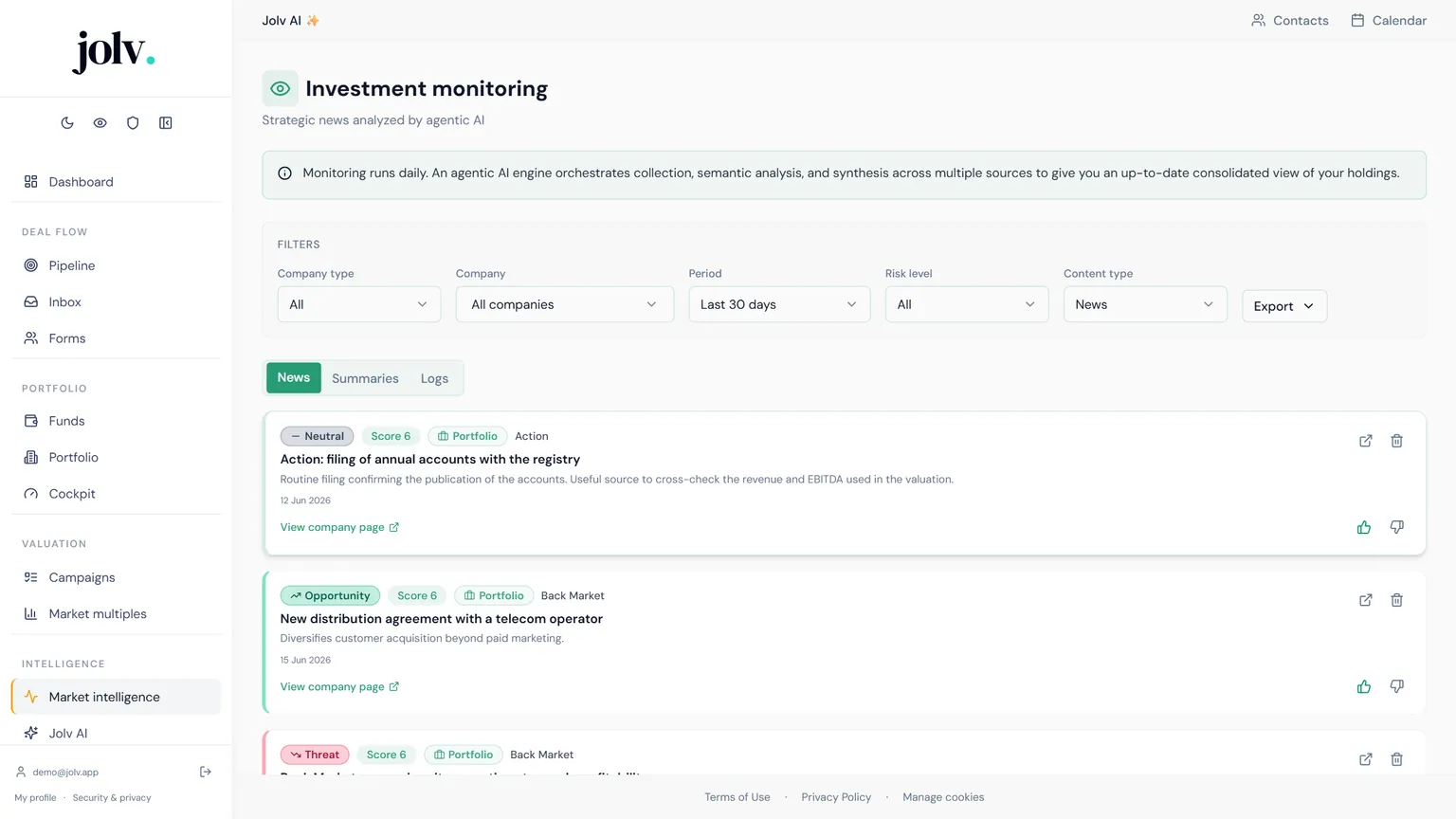Click the logout icon next to demo@jolv.app
Image resolution: width=1456 pixels, height=819 pixels.
click(206, 772)
